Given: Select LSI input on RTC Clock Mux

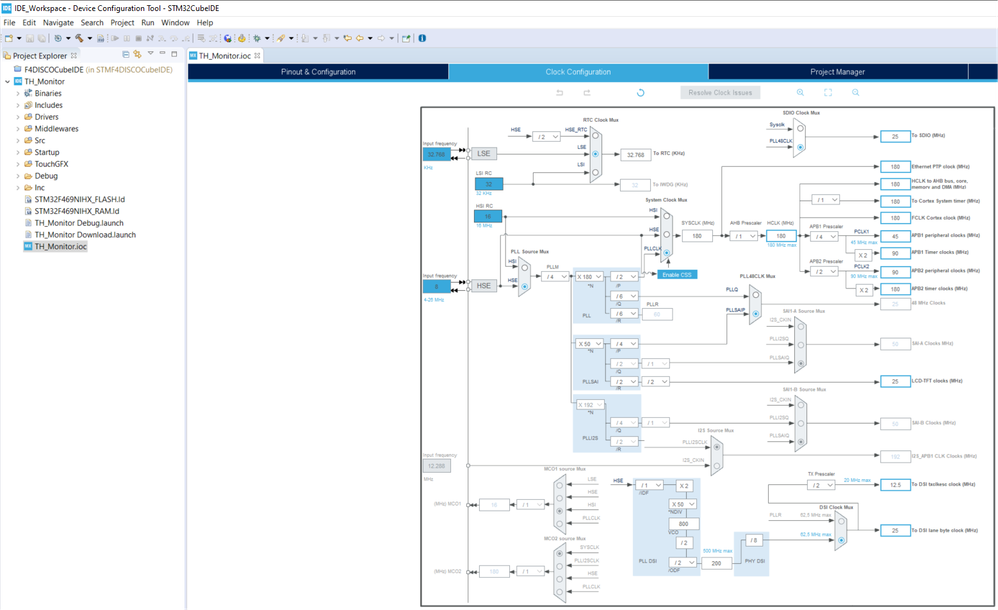Looking at the screenshot, I should click(x=596, y=172).
